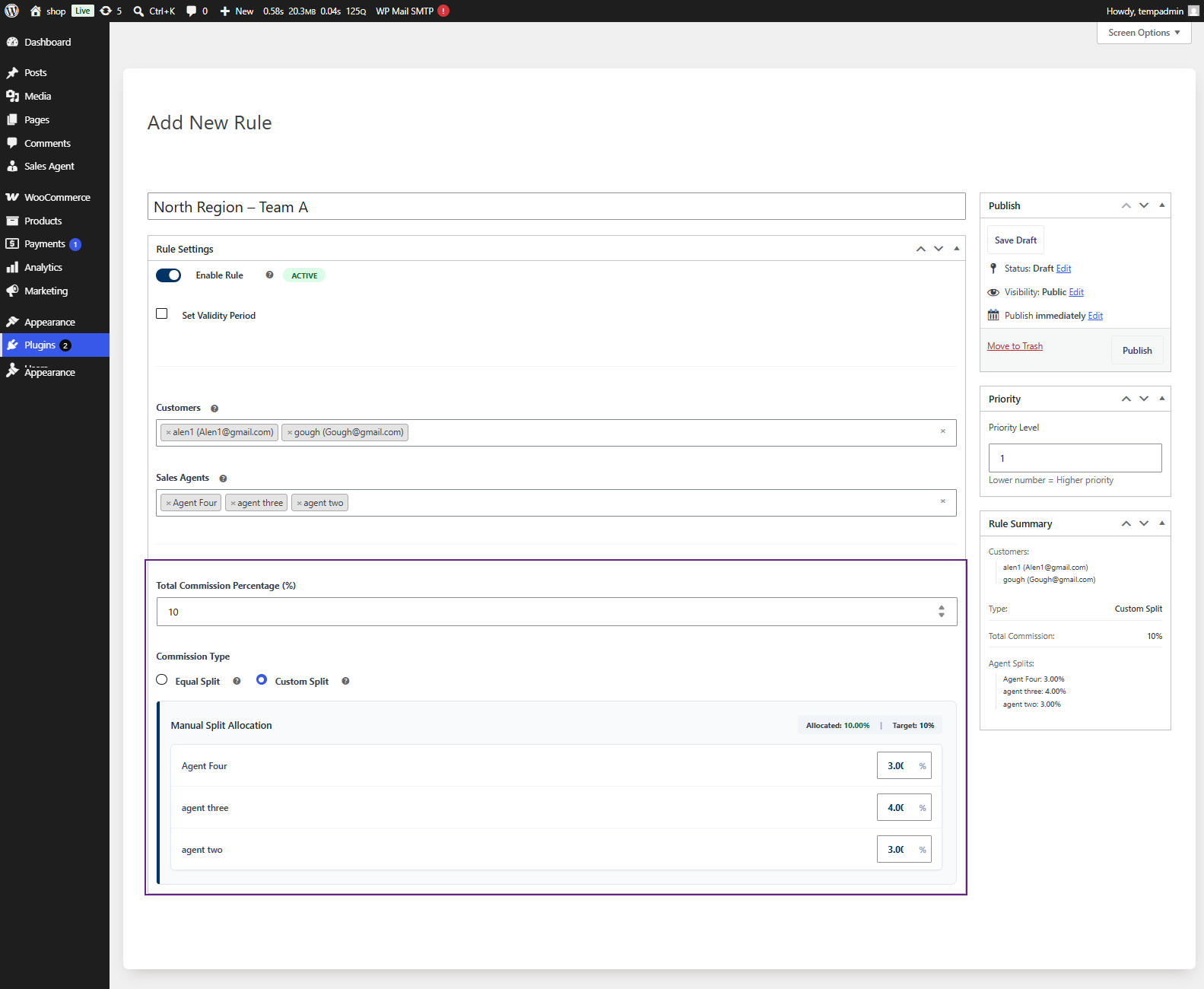Select the Equal Split radio button
Viewport: 1204px width, 989px height.
coord(162,679)
